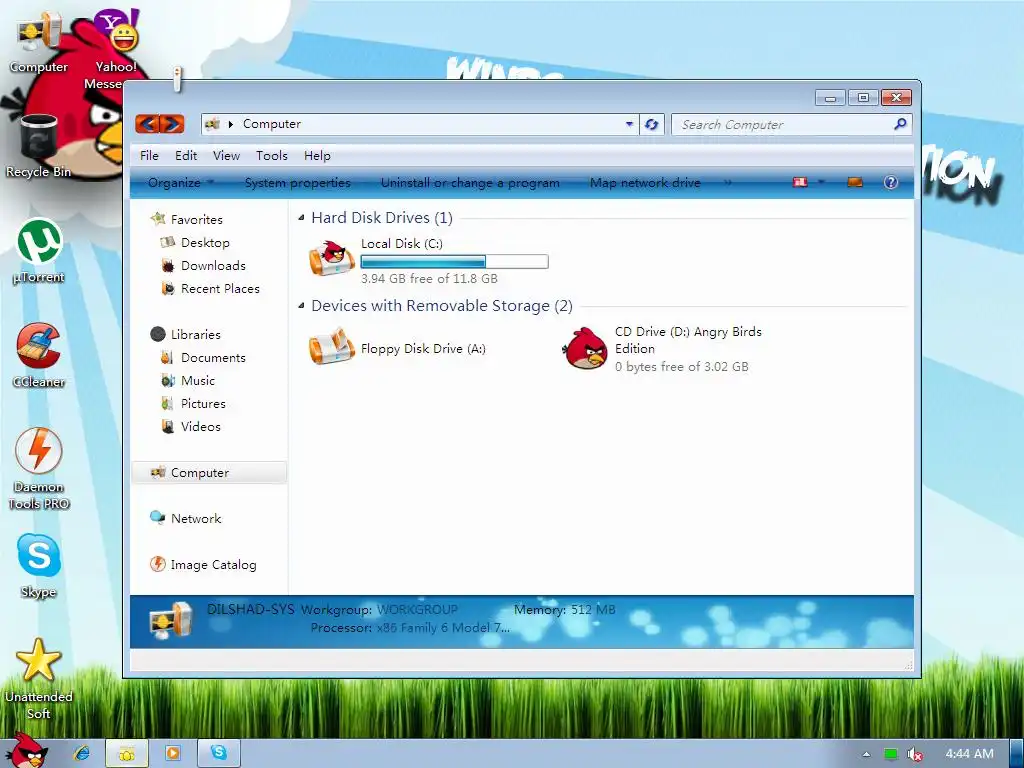Click the Angry Birds Start button

(x=26, y=751)
